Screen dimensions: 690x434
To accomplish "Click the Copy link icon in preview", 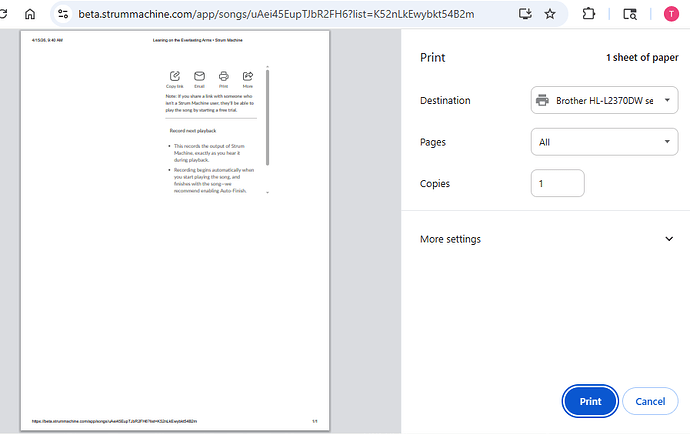I will click(x=175, y=79).
